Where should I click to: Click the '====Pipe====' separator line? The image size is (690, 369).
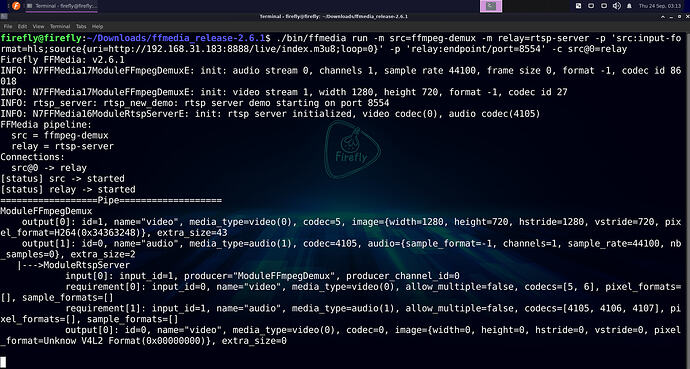[111, 200]
